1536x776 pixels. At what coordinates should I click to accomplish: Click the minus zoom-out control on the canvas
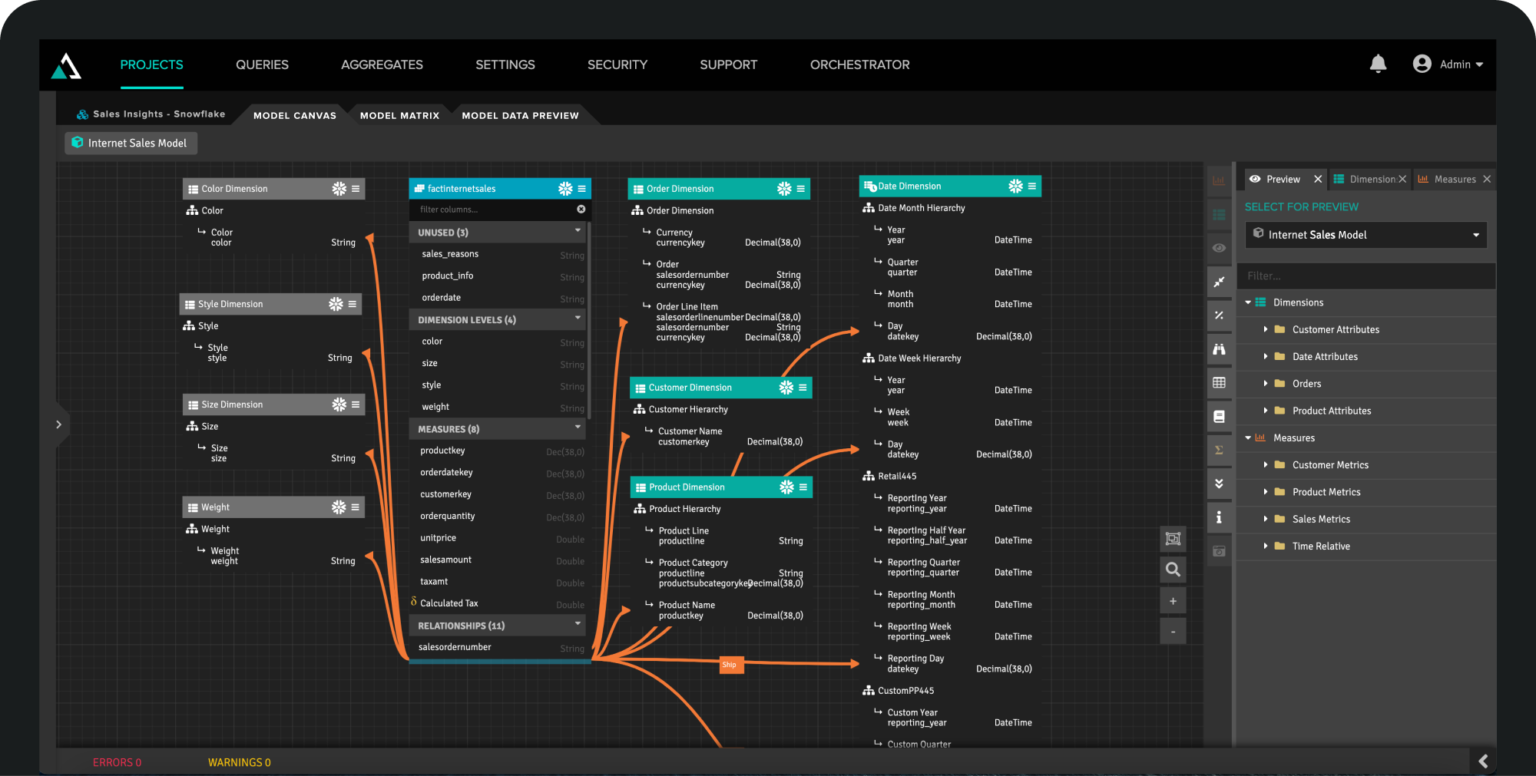[1172, 631]
